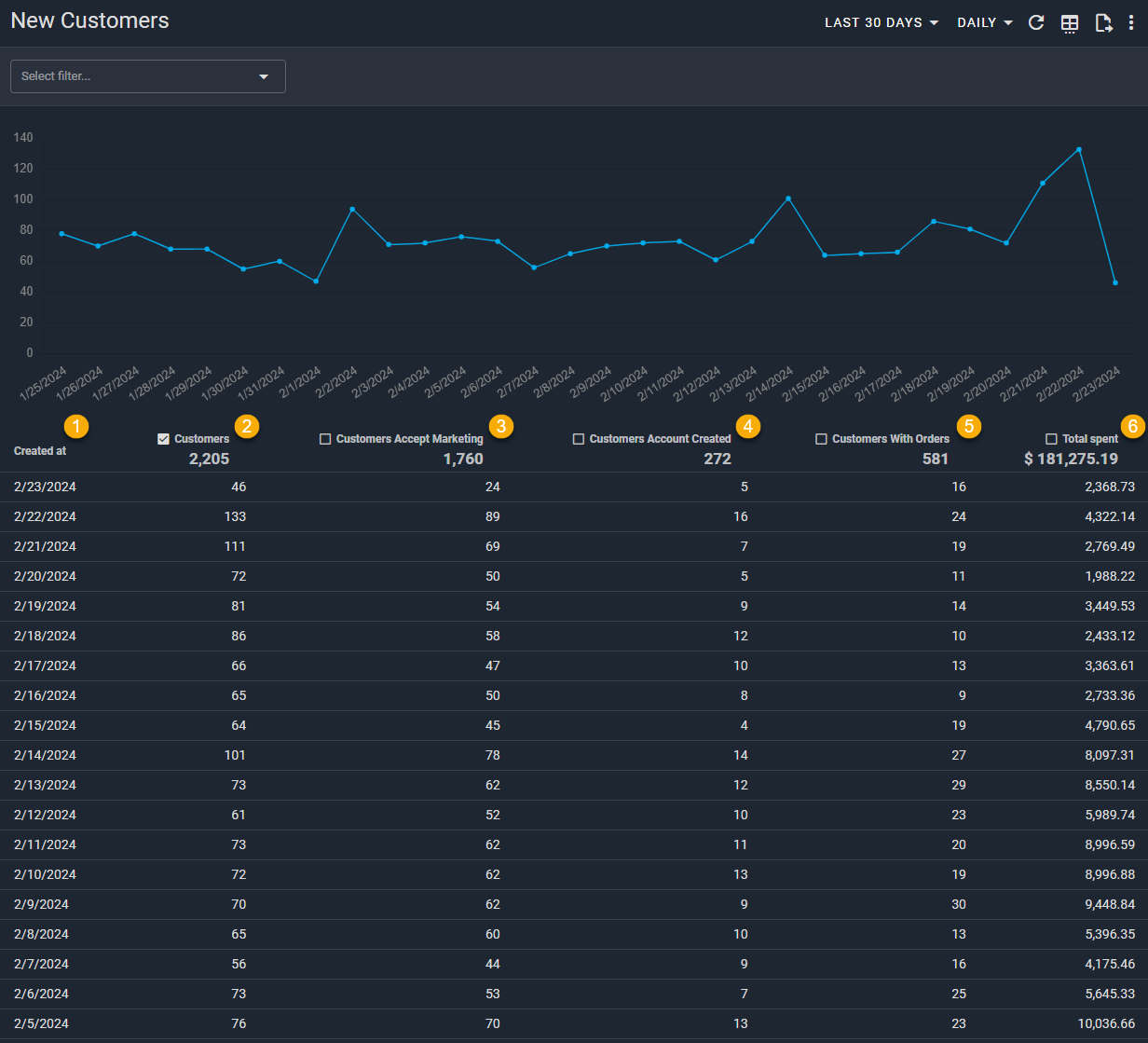1148x1043 pixels.
Task: Click the export report icon
Action: click(x=1103, y=23)
